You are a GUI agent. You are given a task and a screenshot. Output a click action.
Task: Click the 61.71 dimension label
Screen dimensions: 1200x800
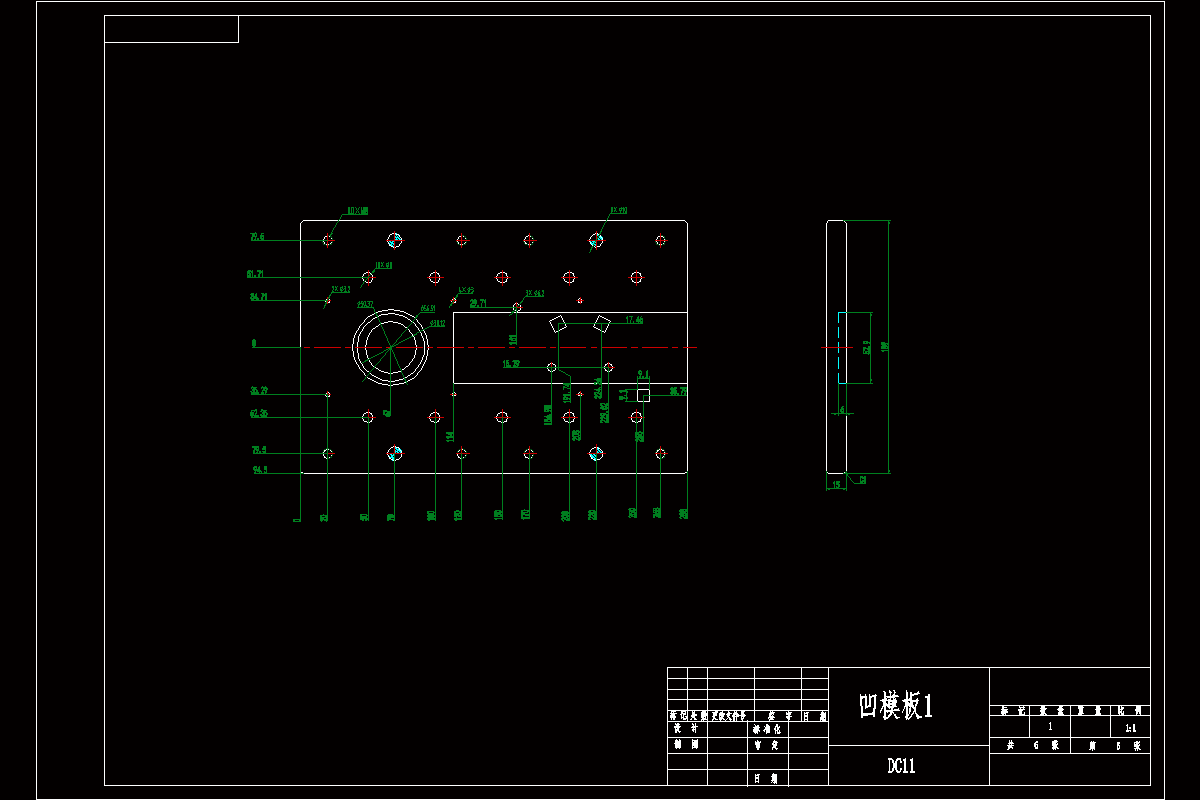pyautogui.click(x=255, y=274)
